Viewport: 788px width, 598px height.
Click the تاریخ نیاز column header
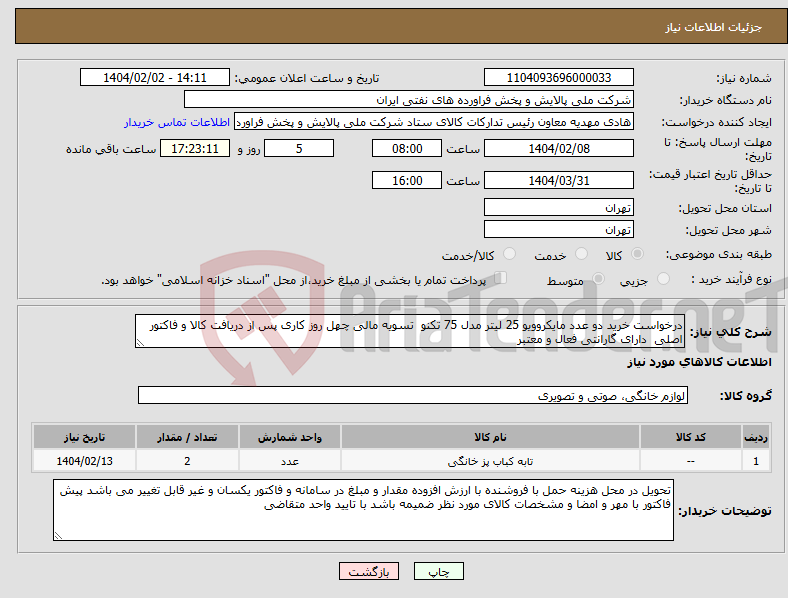[x=84, y=437]
